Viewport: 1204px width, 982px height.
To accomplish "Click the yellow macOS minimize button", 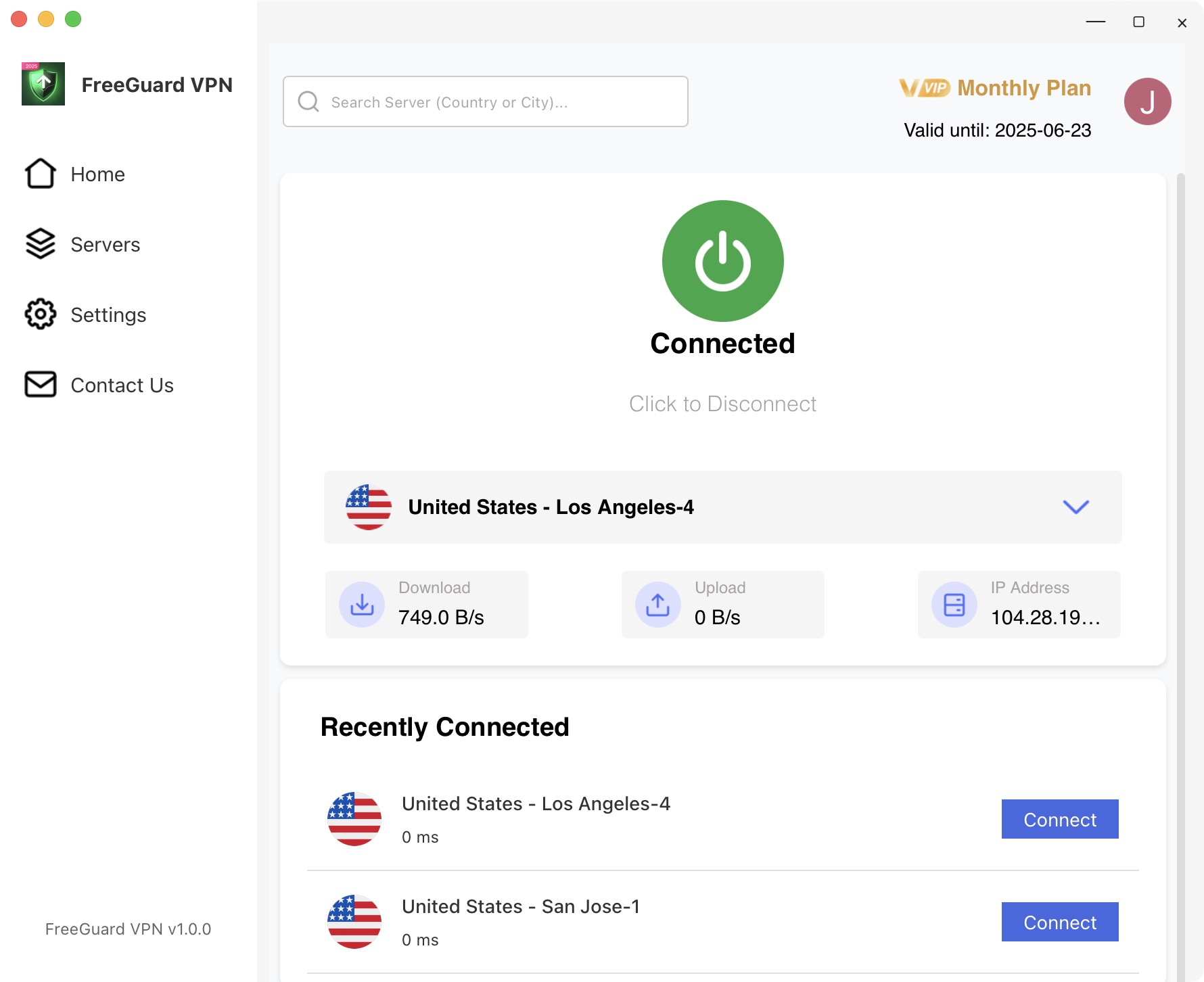I will [46, 19].
